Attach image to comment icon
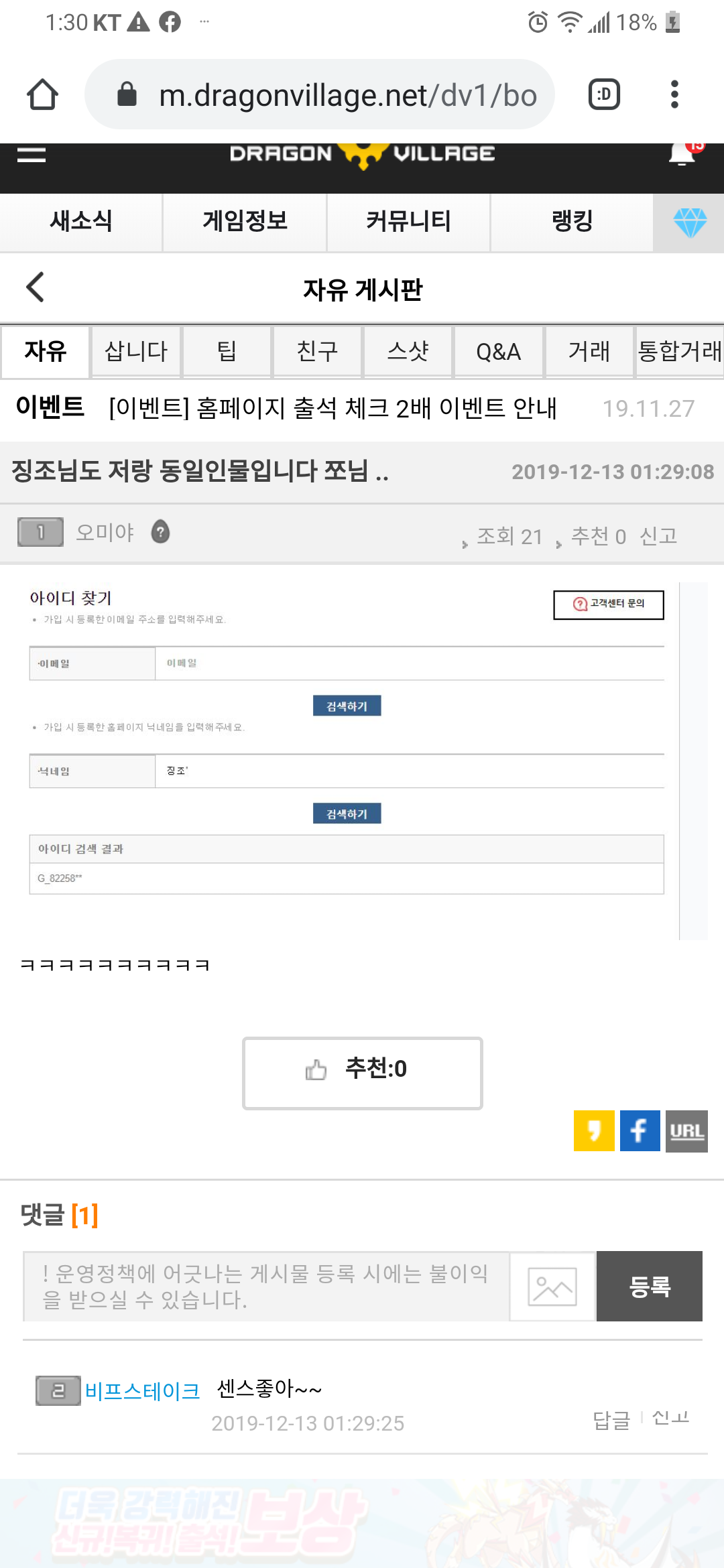 552,1287
